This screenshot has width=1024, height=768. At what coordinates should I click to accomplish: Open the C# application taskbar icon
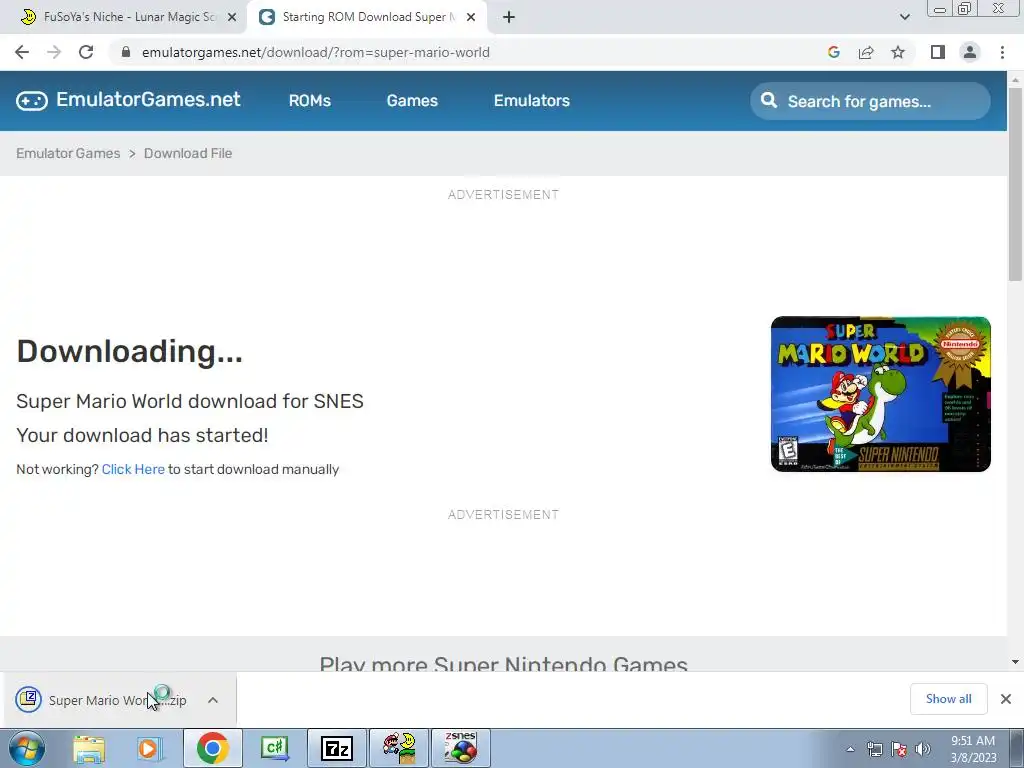coord(274,748)
